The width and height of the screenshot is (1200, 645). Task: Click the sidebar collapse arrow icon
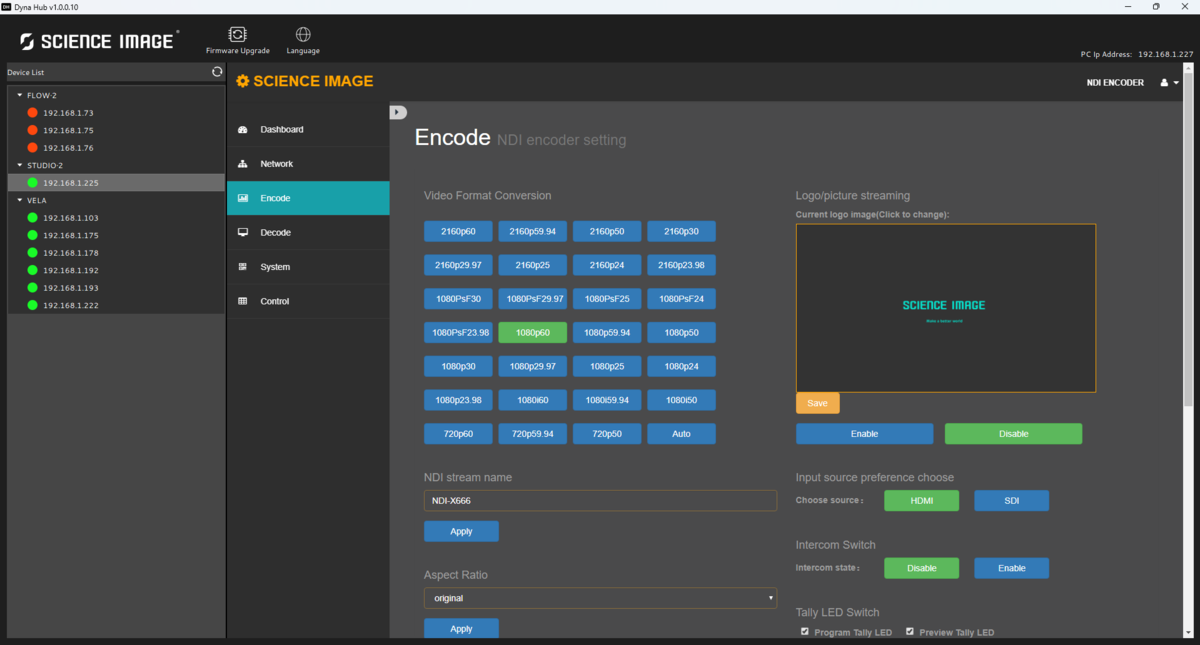click(x=398, y=112)
